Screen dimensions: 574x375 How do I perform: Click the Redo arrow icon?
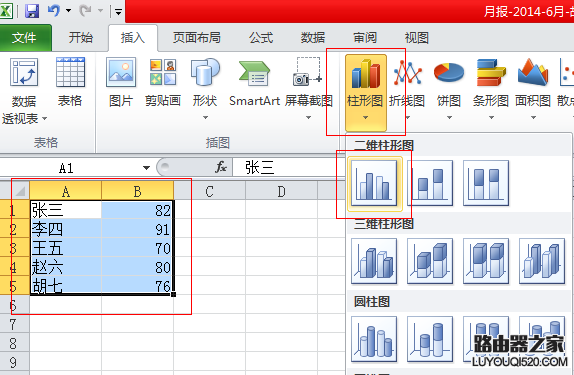(x=85, y=11)
